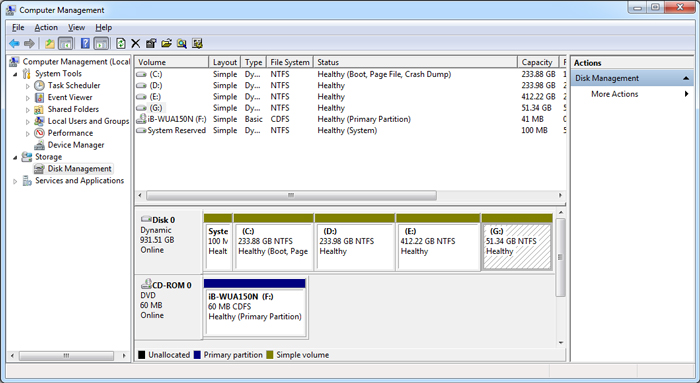Select the Performance icon
The image size is (700, 383).
pyautogui.click(x=40, y=133)
